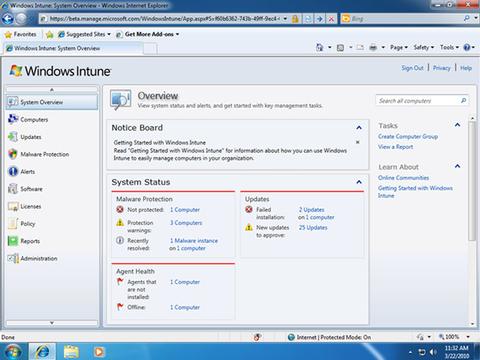Image resolution: width=480 pixels, height=360 pixels.
Task: Click Internet Explorer taskbar icon
Action: coord(42,351)
